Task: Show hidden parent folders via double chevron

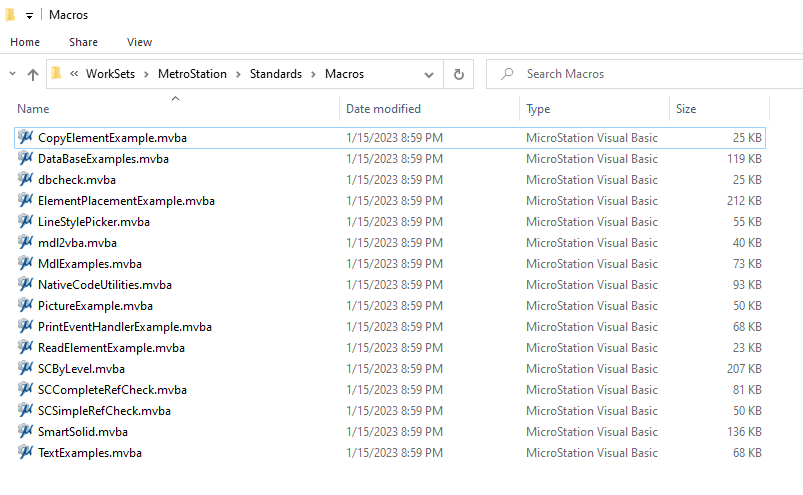Action: [x=74, y=74]
